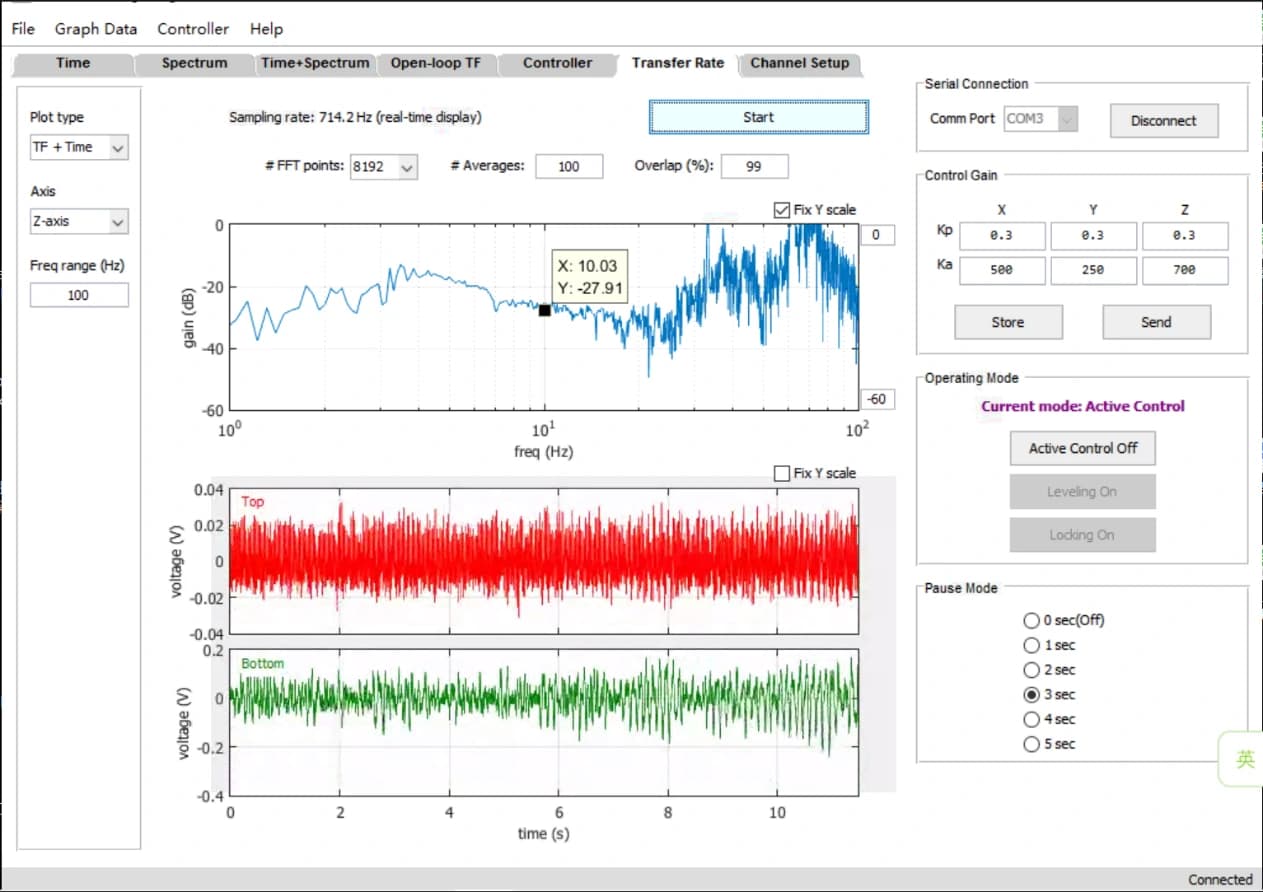
Task: Click the Store button
Action: point(1008,322)
